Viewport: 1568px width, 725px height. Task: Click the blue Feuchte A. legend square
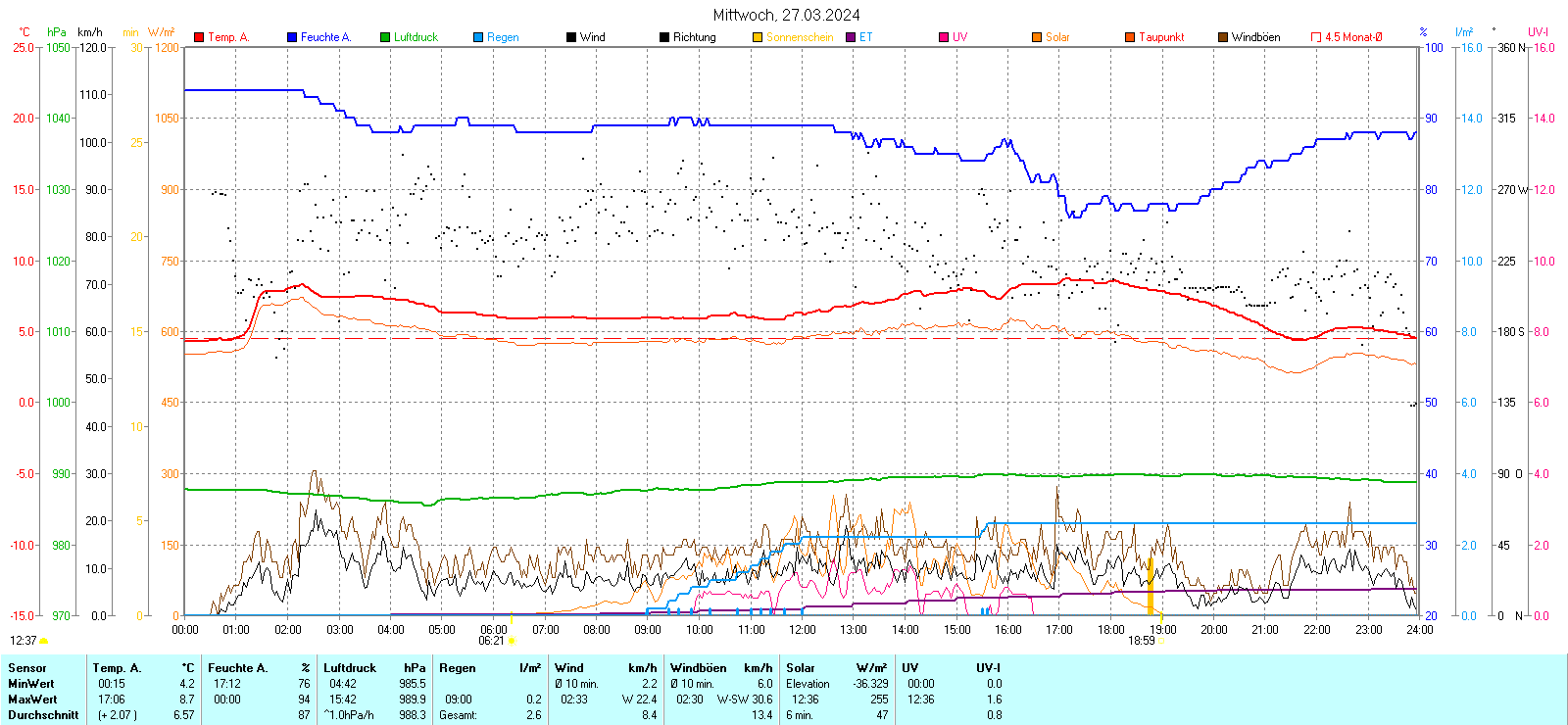pos(292,37)
